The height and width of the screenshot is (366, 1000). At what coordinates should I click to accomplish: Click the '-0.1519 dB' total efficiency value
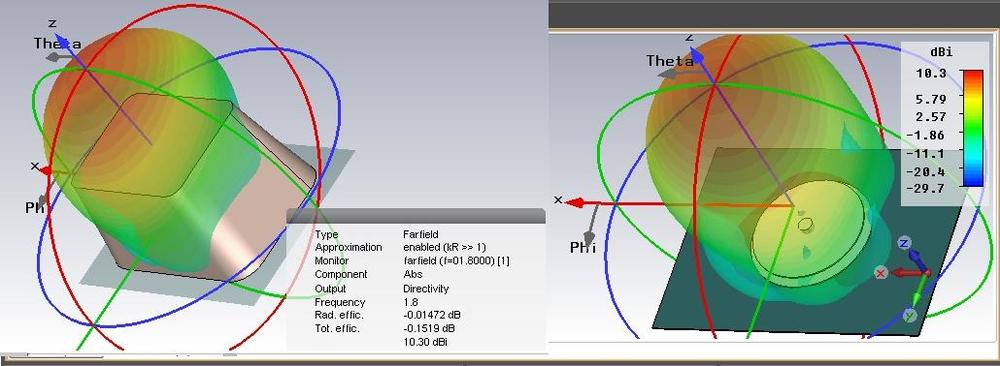[429, 329]
